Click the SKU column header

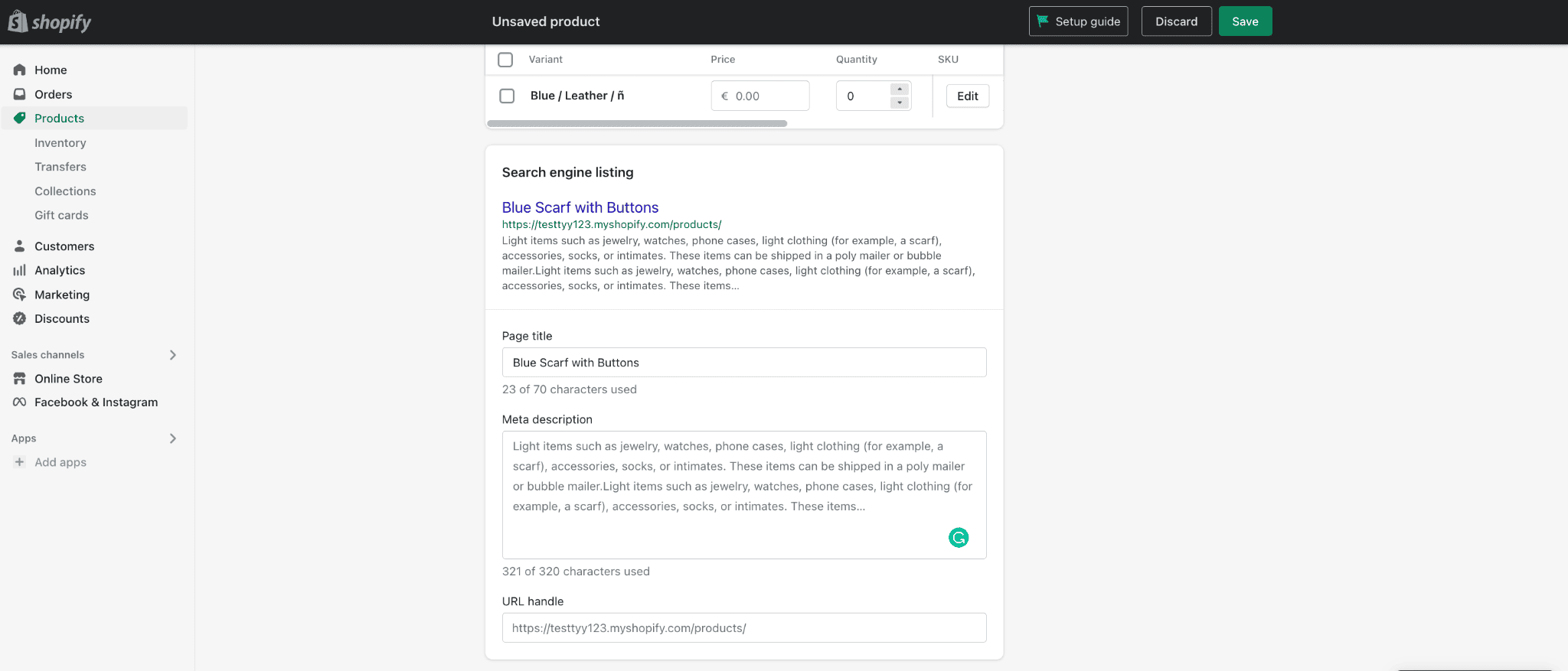[x=948, y=59]
